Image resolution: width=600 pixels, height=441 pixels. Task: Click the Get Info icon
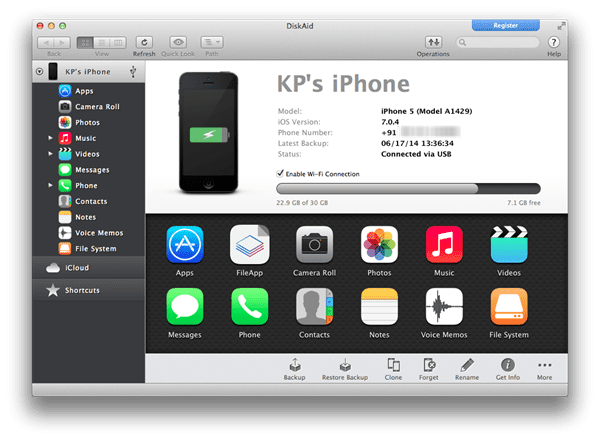pos(508,365)
